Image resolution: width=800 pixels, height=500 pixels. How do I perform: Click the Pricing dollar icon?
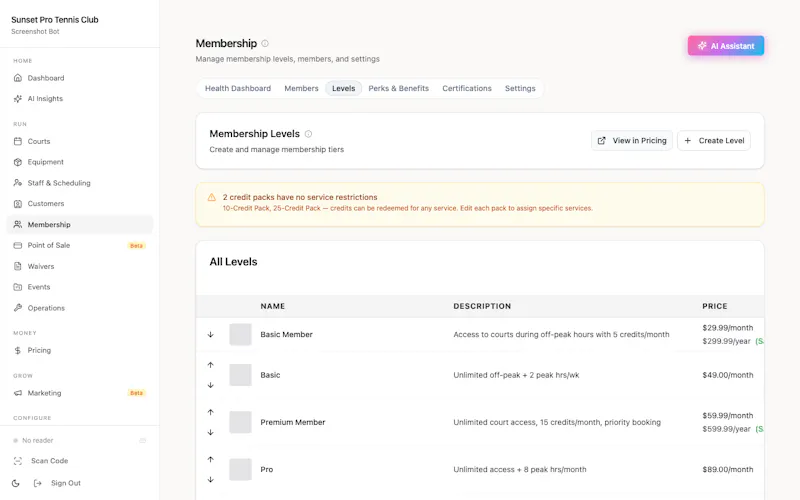pyautogui.click(x=18, y=351)
